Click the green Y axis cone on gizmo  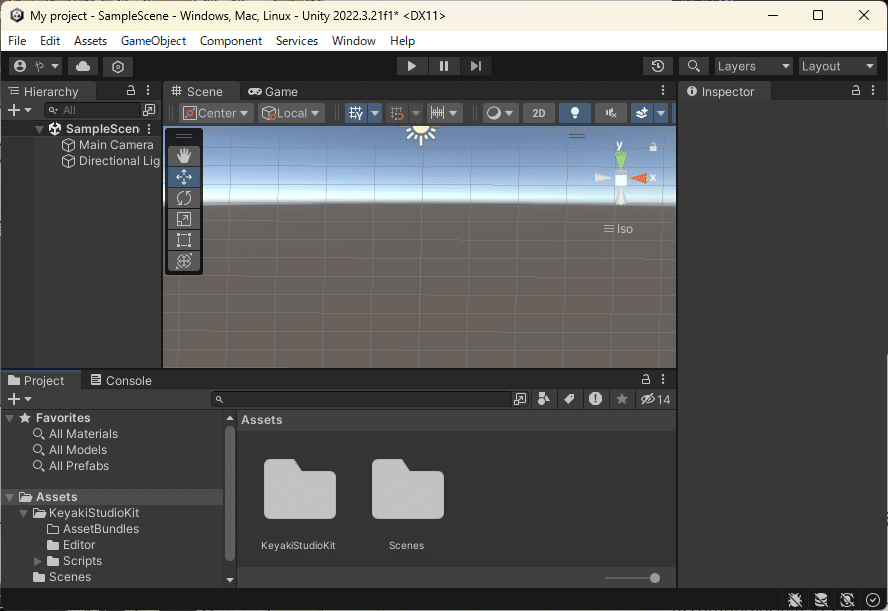pos(621,160)
